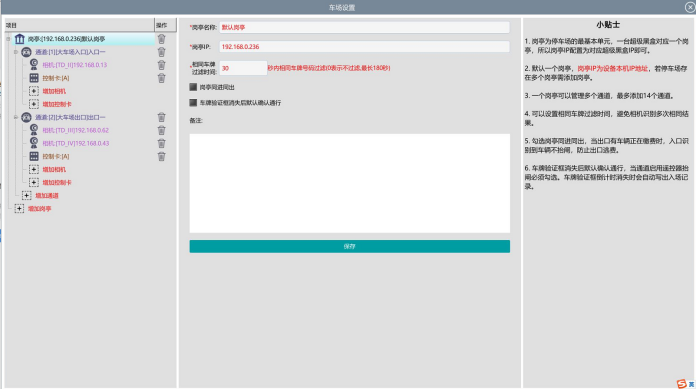
Task: Click the Sogou input method icon
Action: (x=681, y=384)
